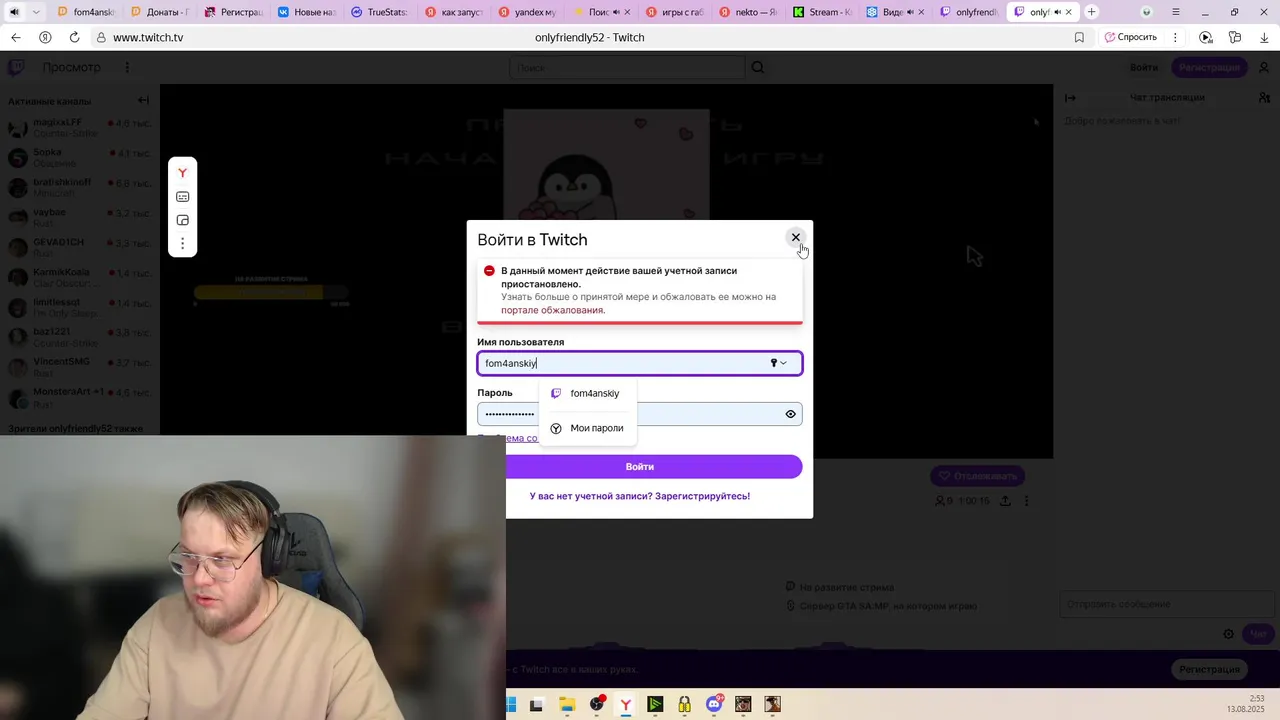Bookmark this page with the bookmark icon
Image resolution: width=1280 pixels, height=720 pixels.
[x=1079, y=37]
